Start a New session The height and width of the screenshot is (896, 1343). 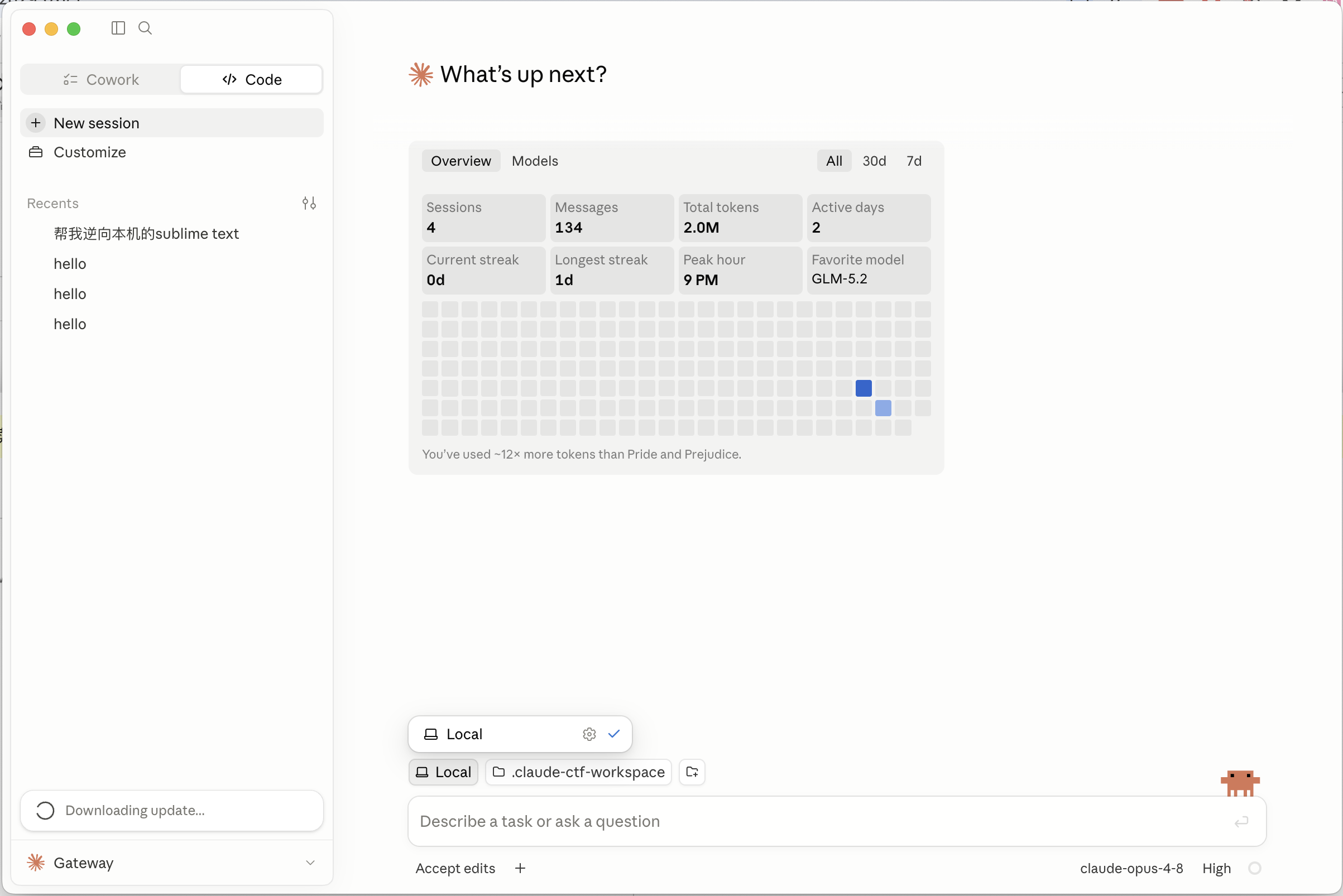(171, 123)
